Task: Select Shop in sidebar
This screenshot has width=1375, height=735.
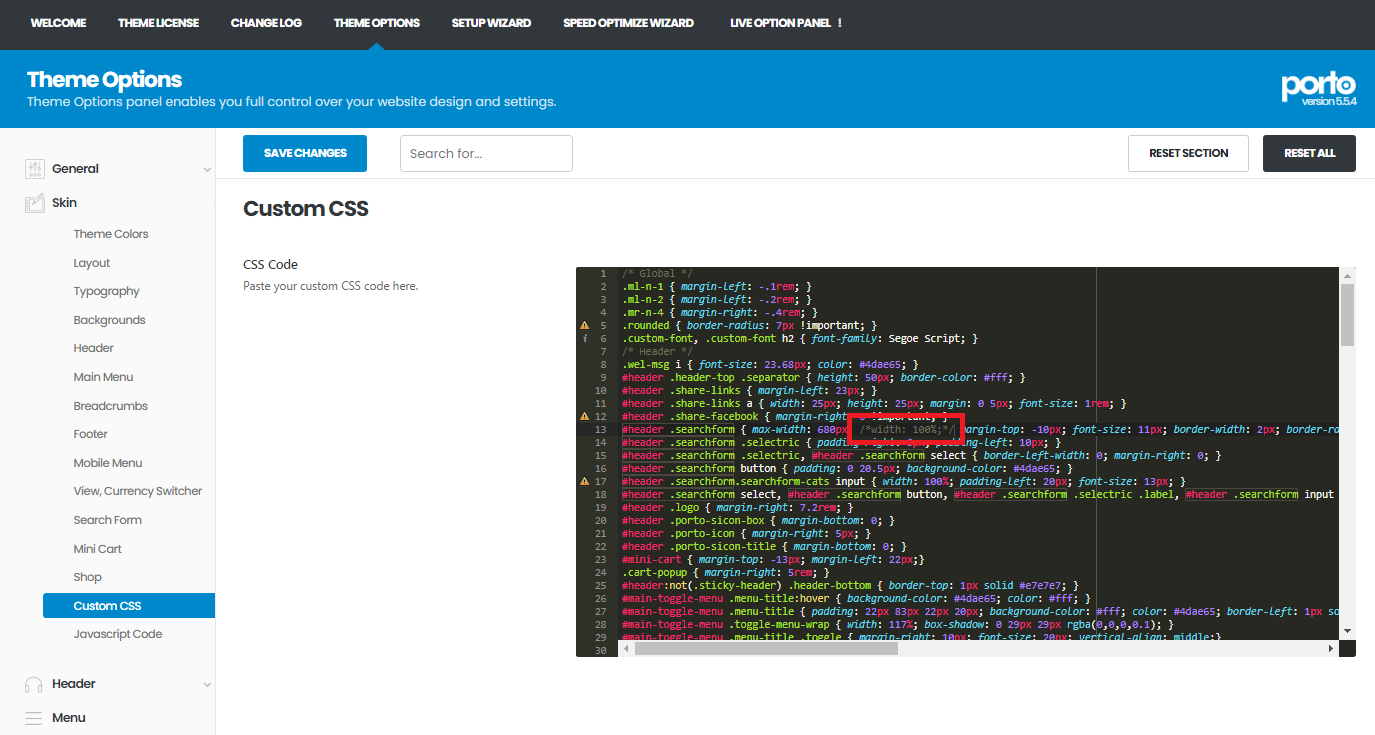Action: point(88,577)
